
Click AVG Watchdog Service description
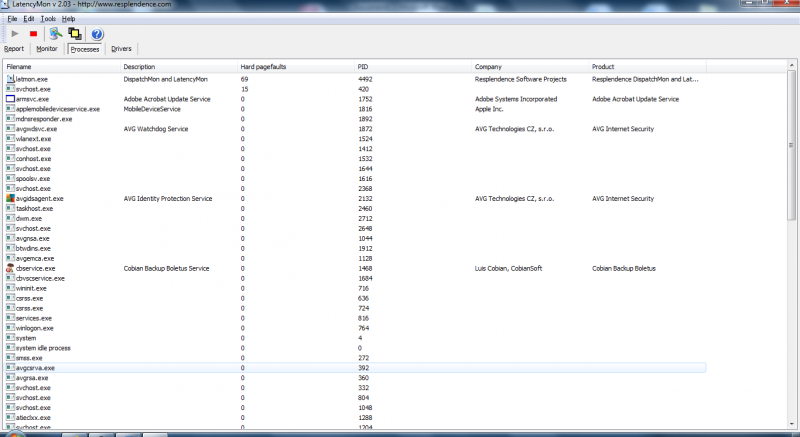[x=156, y=128]
